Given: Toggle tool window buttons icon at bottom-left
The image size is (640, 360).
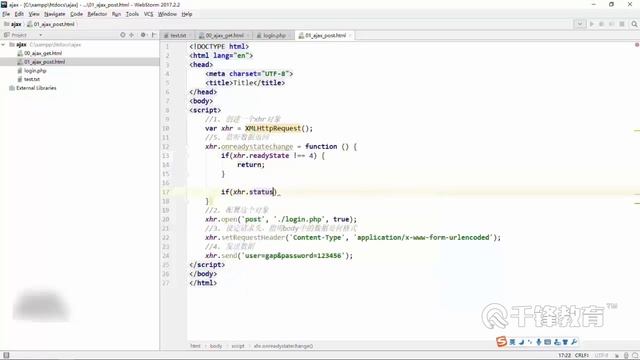Looking at the screenshot, I should coord(6,356).
